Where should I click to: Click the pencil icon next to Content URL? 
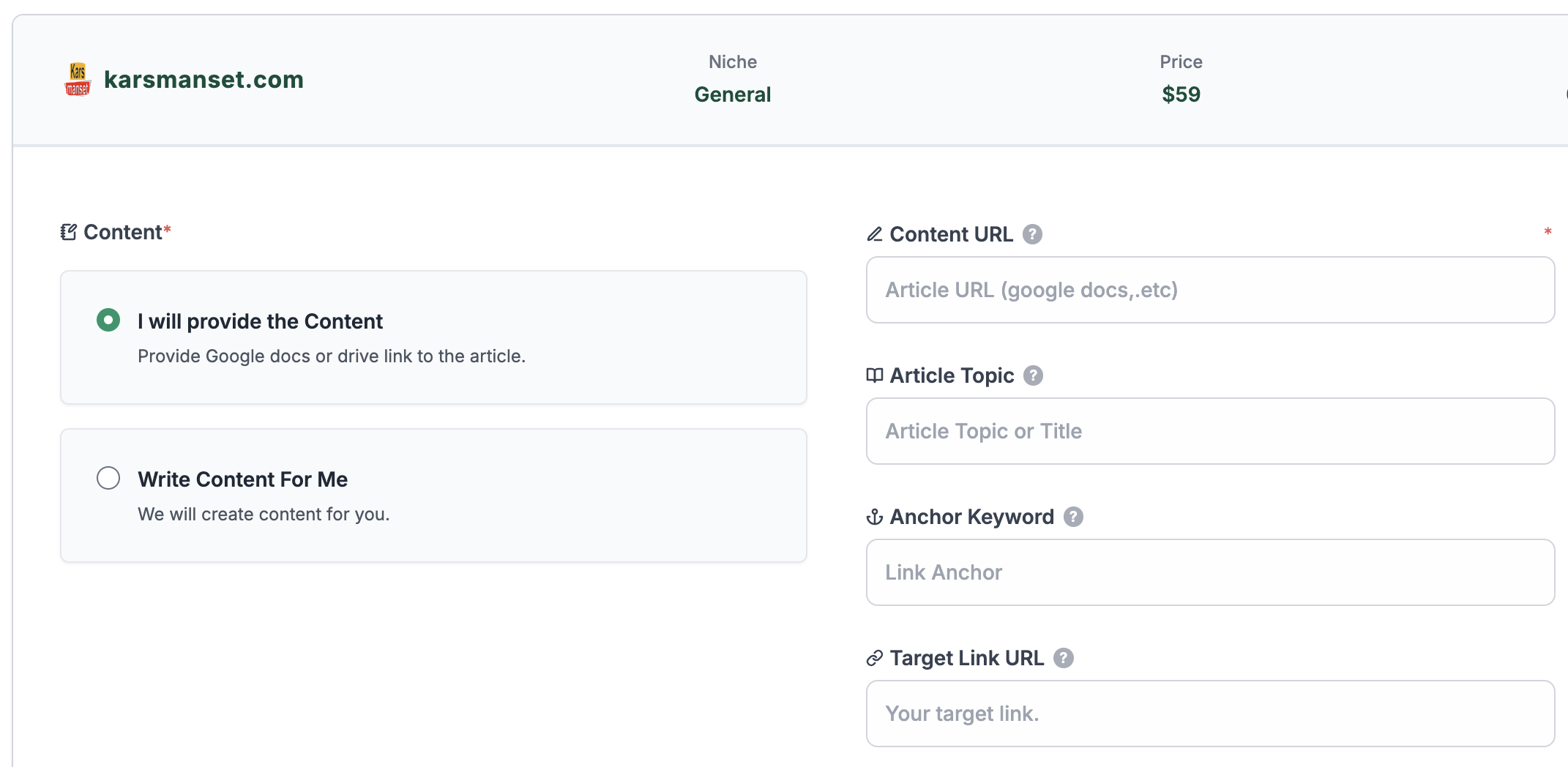(875, 234)
